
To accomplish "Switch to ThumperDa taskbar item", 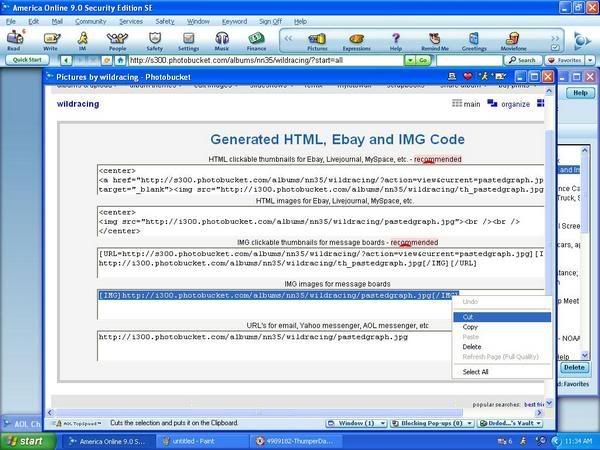I will pos(297,441).
